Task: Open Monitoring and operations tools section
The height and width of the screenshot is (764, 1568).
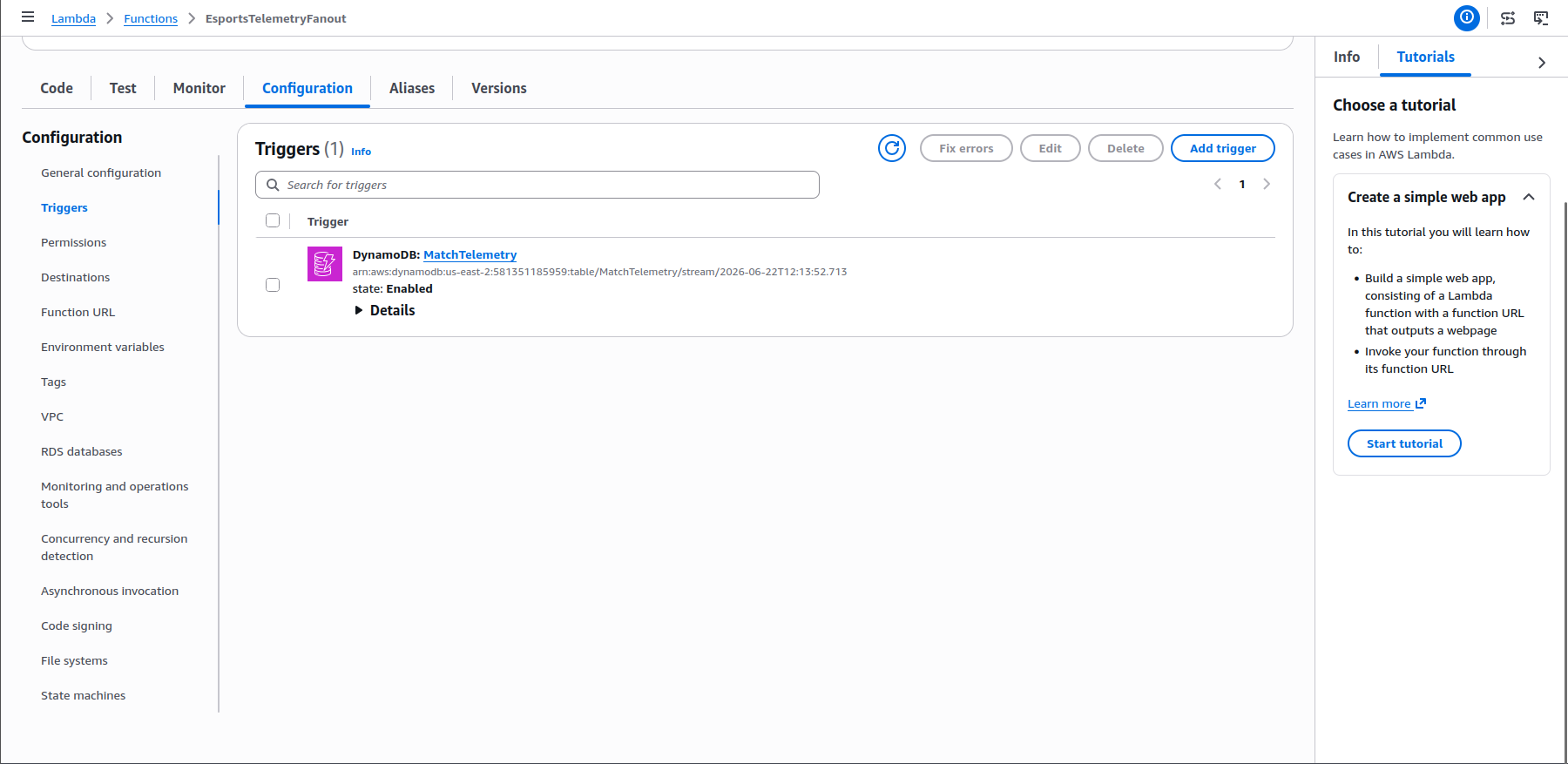Action: pos(114,495)
